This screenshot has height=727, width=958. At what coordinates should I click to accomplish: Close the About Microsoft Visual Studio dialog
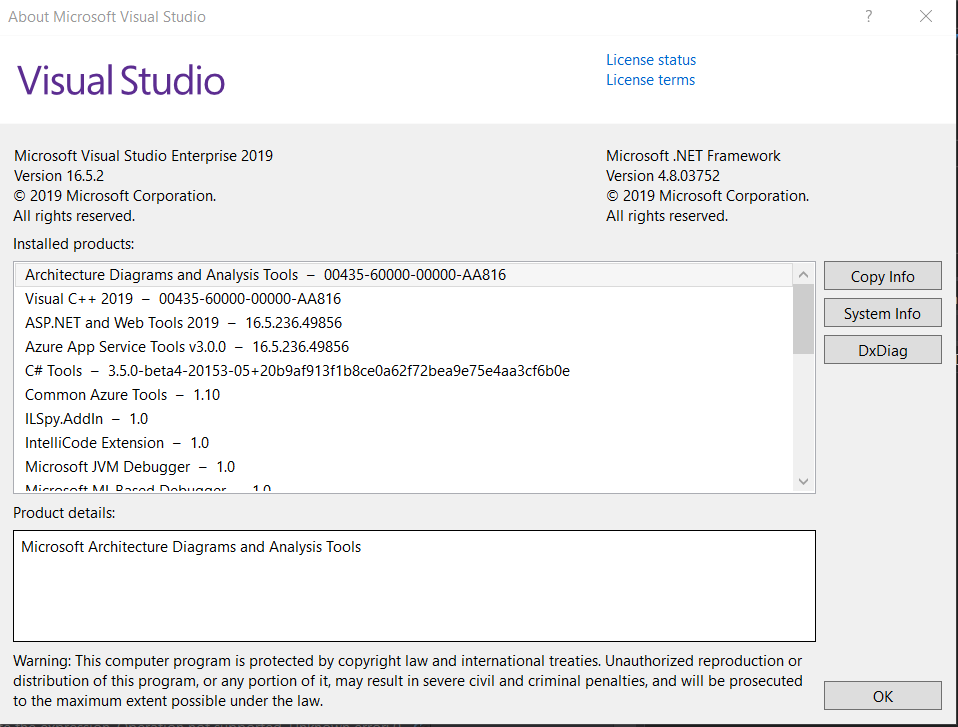coord(926,16)
